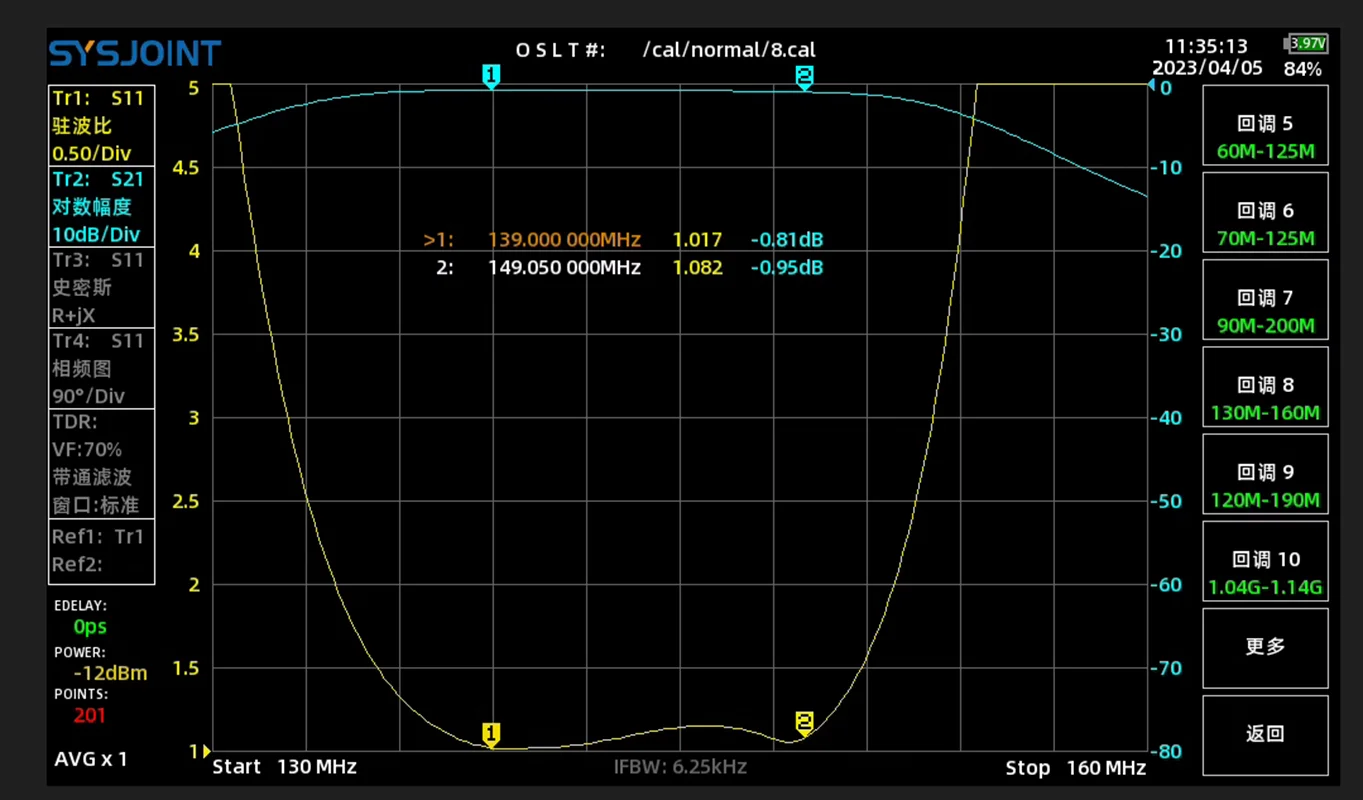Select the active marker 1 readout row
This screenshot has height=800, width=1363.
(x=623, y=240)
